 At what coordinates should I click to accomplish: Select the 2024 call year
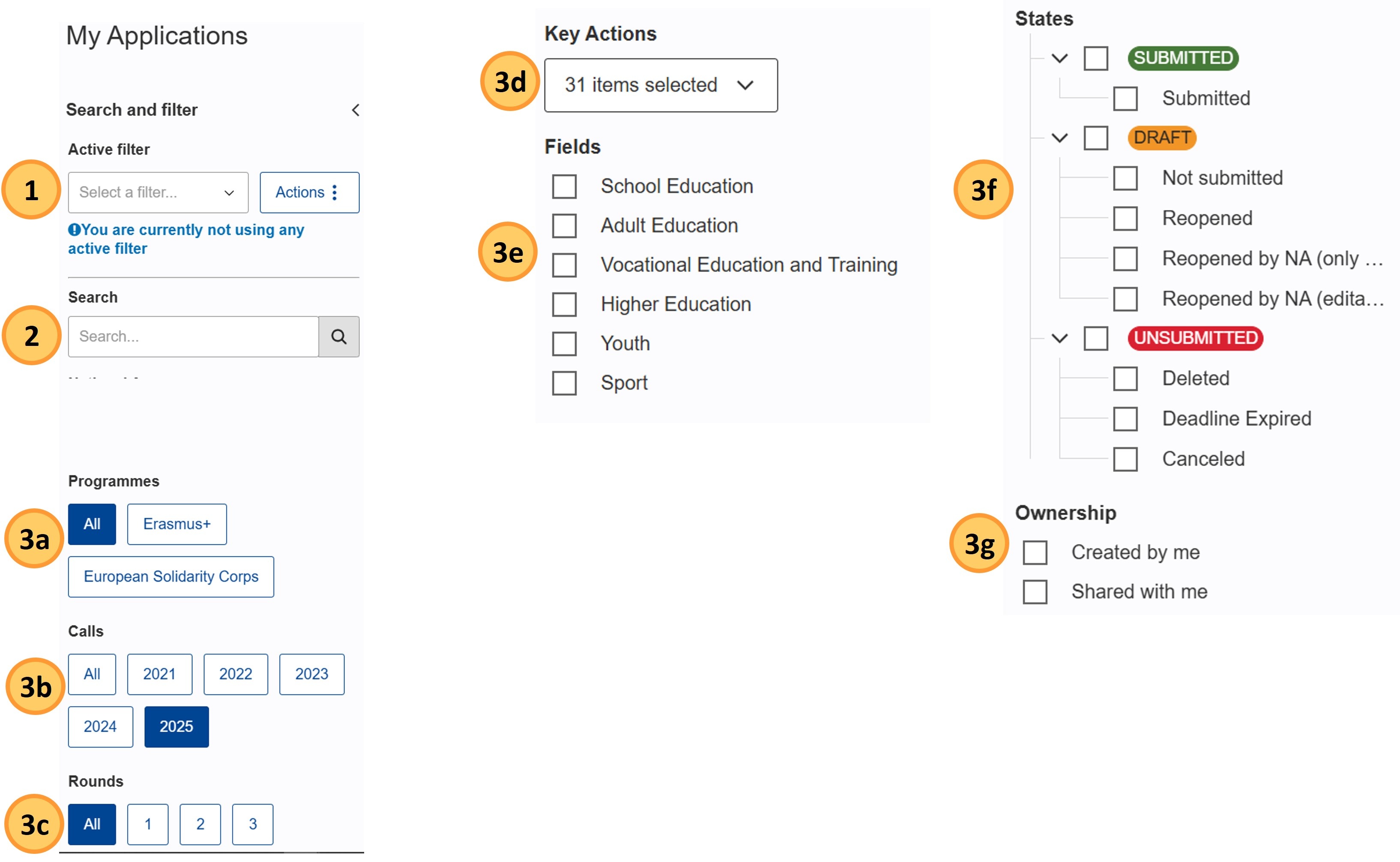pyautogui.click(x=100, y=727)
